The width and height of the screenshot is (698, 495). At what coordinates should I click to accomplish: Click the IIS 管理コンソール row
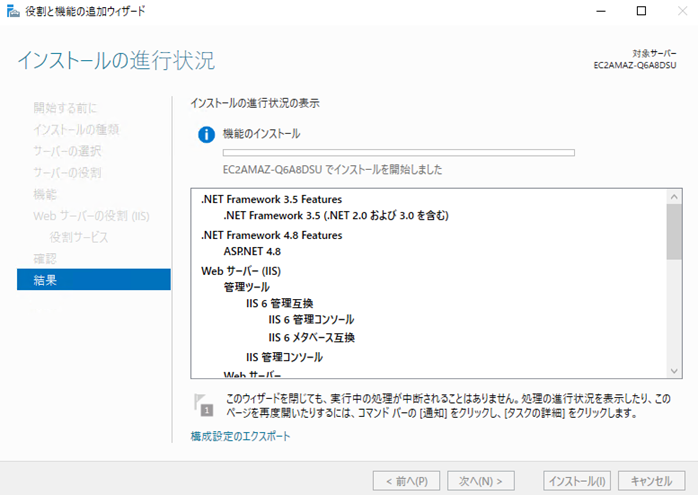(x=284, y=357)
